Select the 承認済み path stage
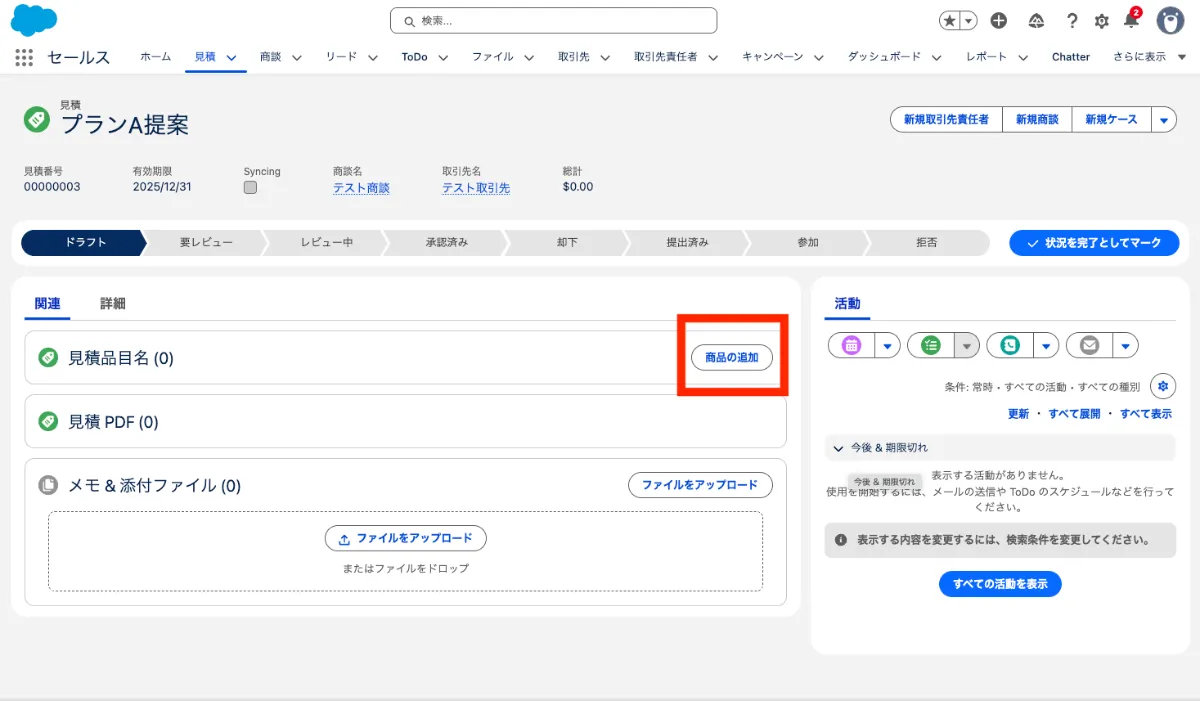 pos(446,242)
